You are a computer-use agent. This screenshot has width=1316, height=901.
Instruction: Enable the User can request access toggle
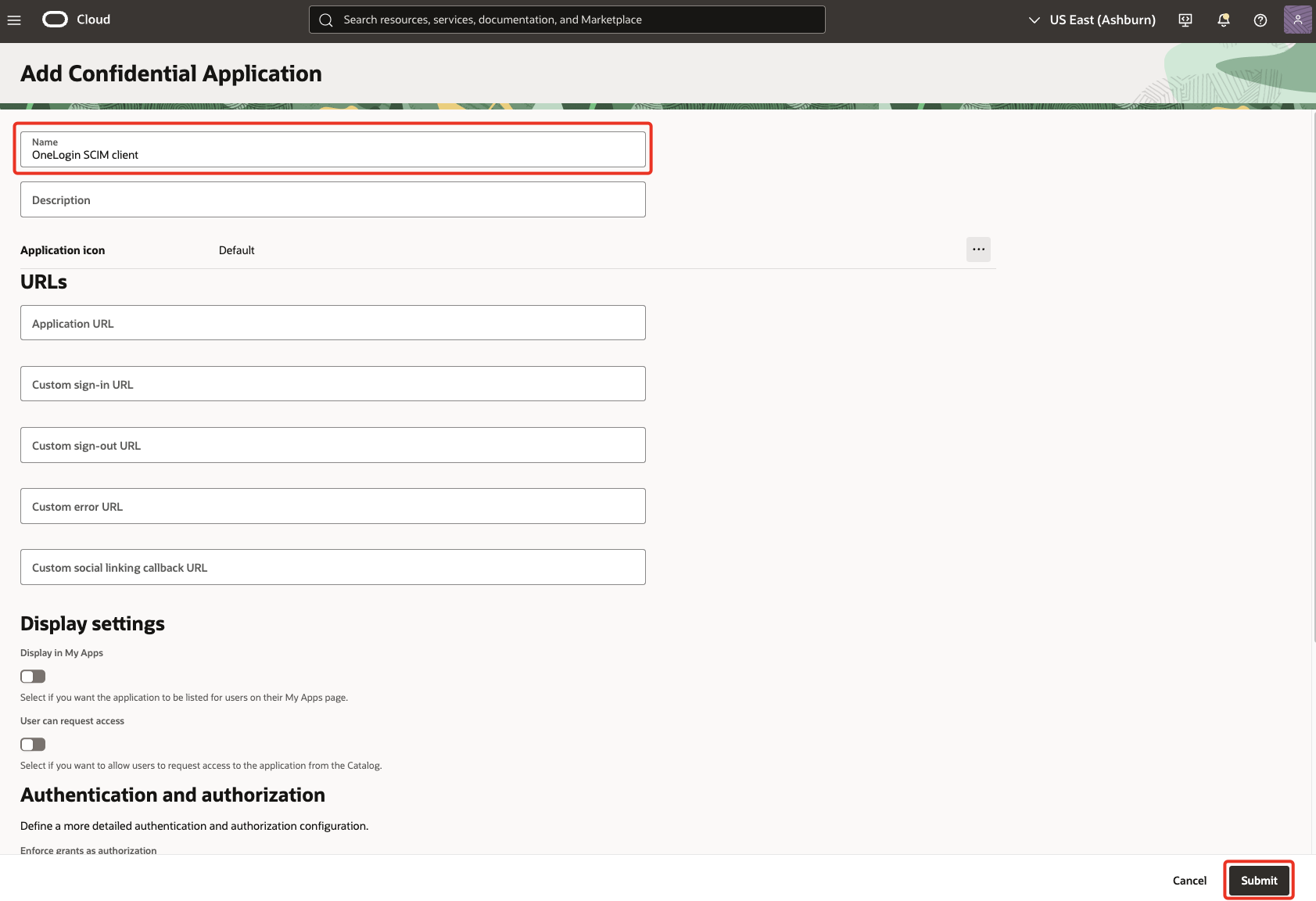point(32,744)
